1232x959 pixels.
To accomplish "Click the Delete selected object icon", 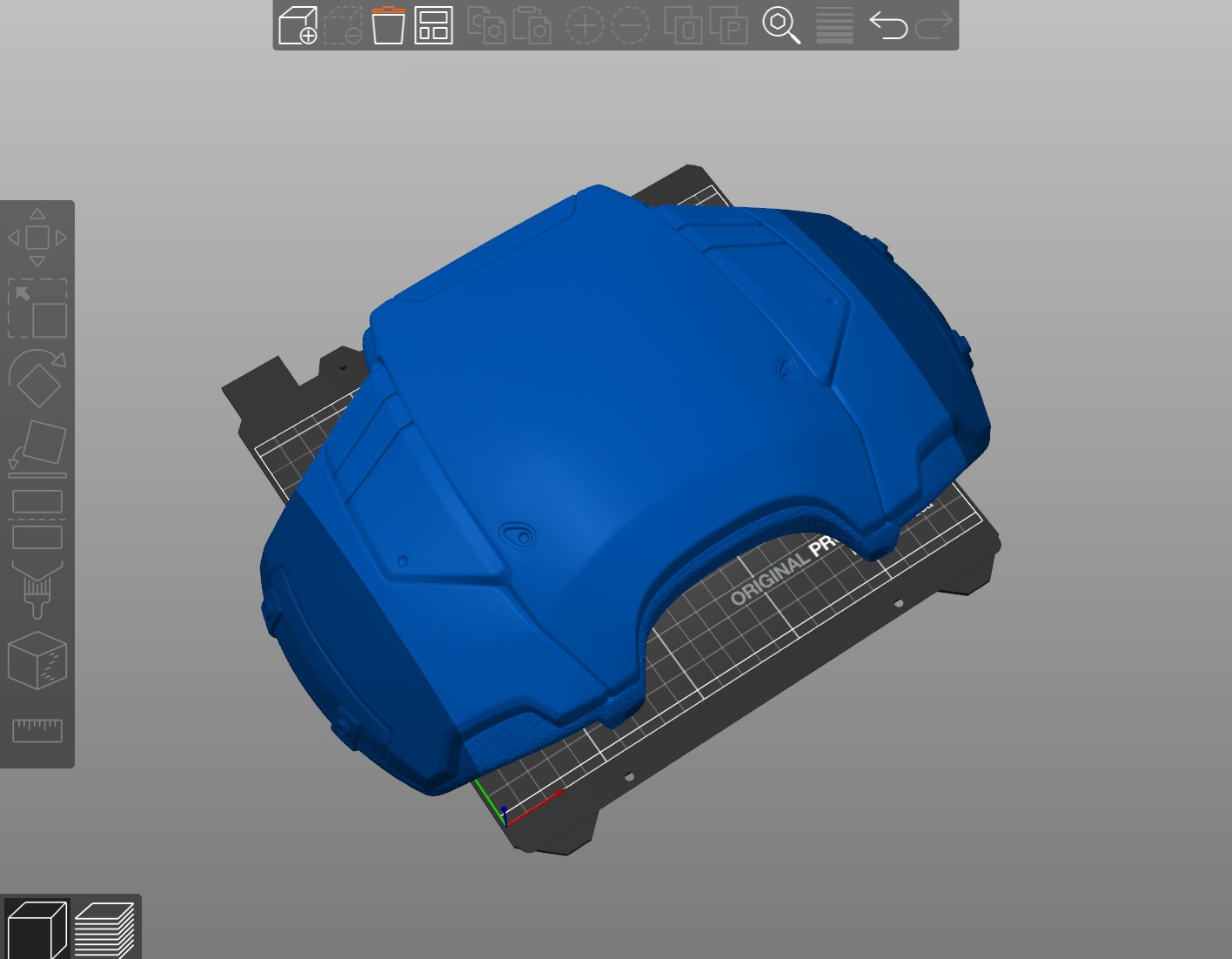I will [343, 25].
